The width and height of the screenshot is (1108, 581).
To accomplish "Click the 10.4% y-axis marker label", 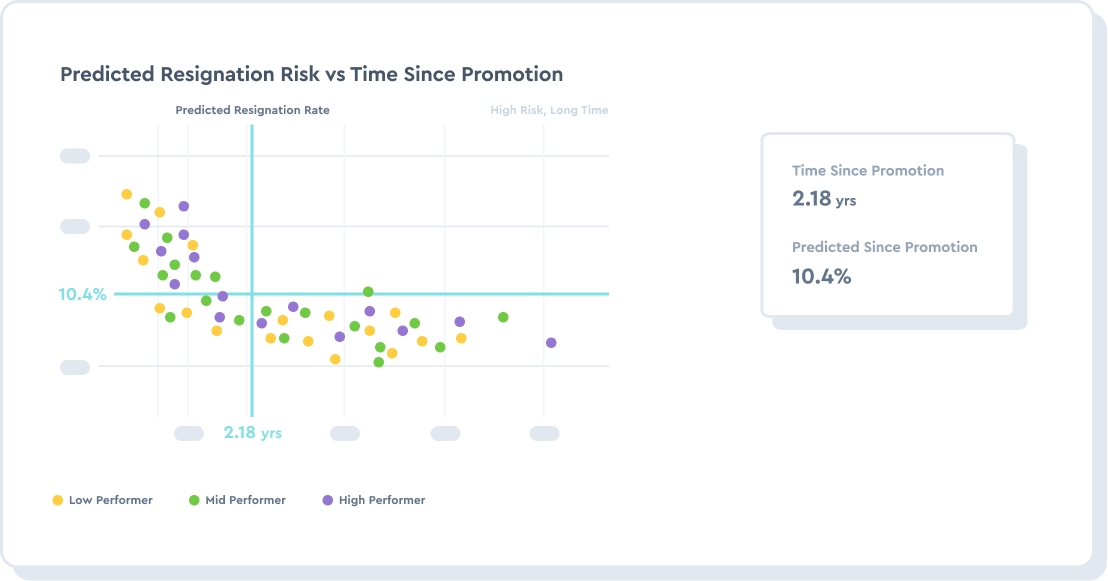I will pyautogui.click(x=82, y=294).
